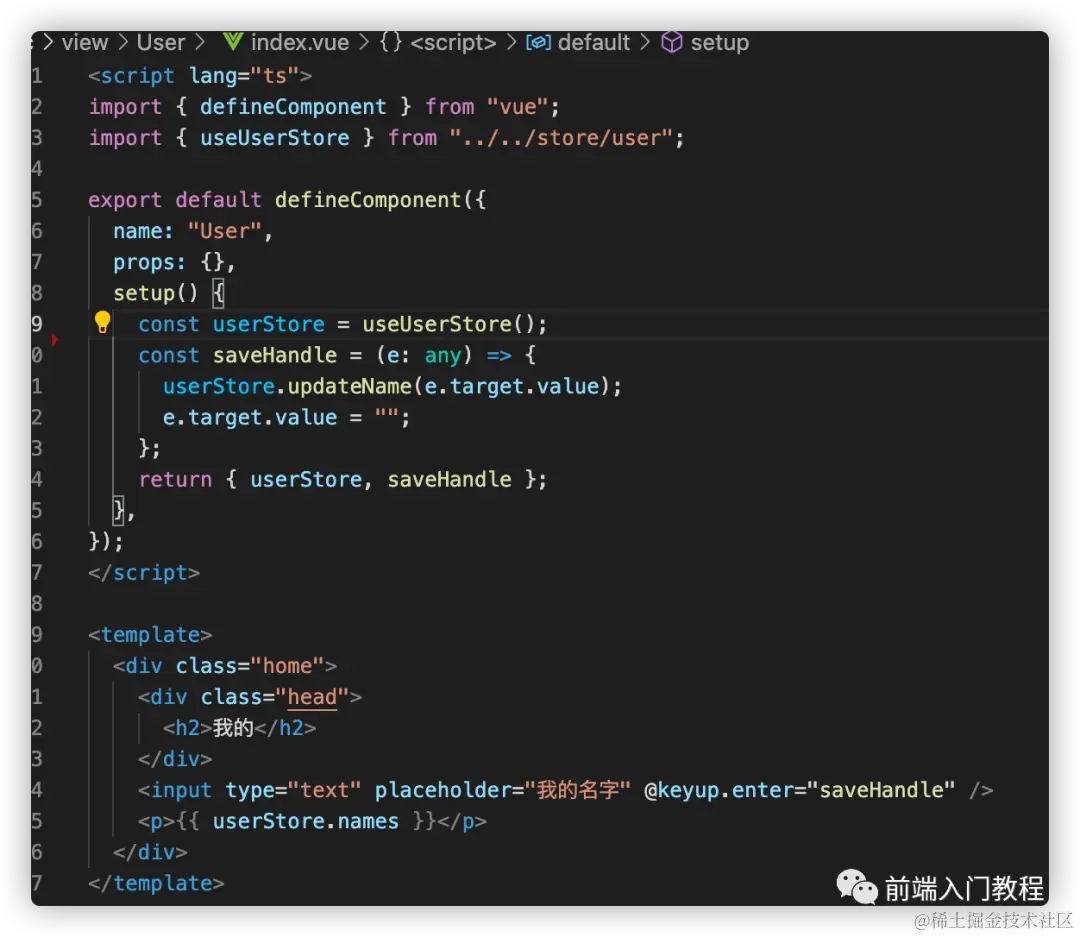Viewport: 1080px width, 937px height.
Task: Click the placeholder 我的名字 value
Action: [578, 790]
